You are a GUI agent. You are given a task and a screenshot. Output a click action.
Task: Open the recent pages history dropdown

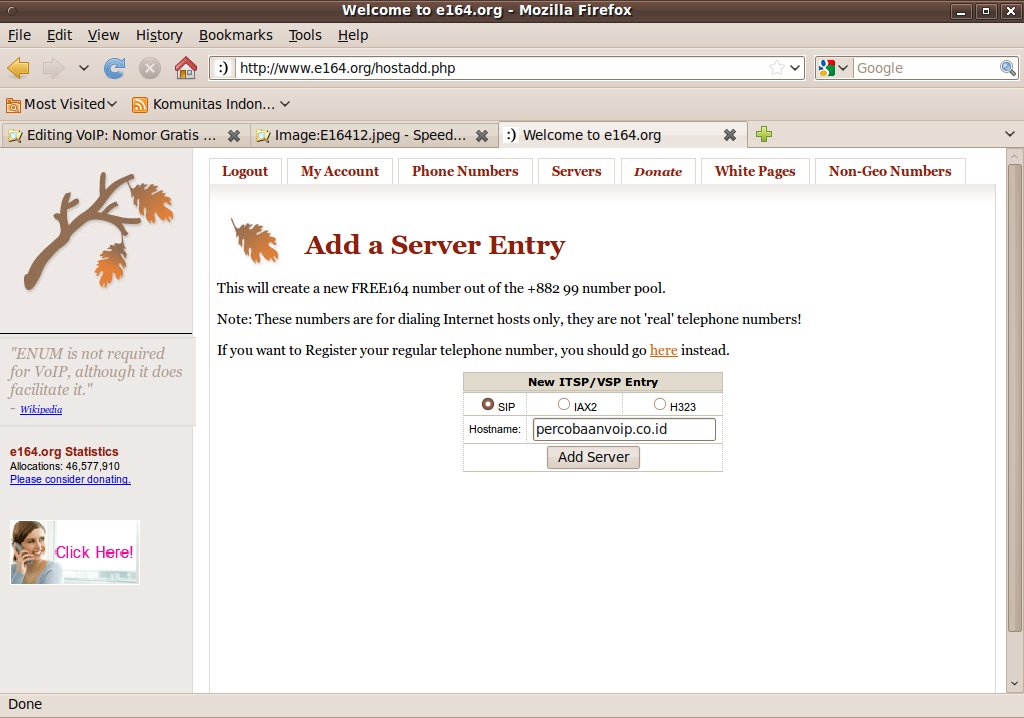pos(84,68)
